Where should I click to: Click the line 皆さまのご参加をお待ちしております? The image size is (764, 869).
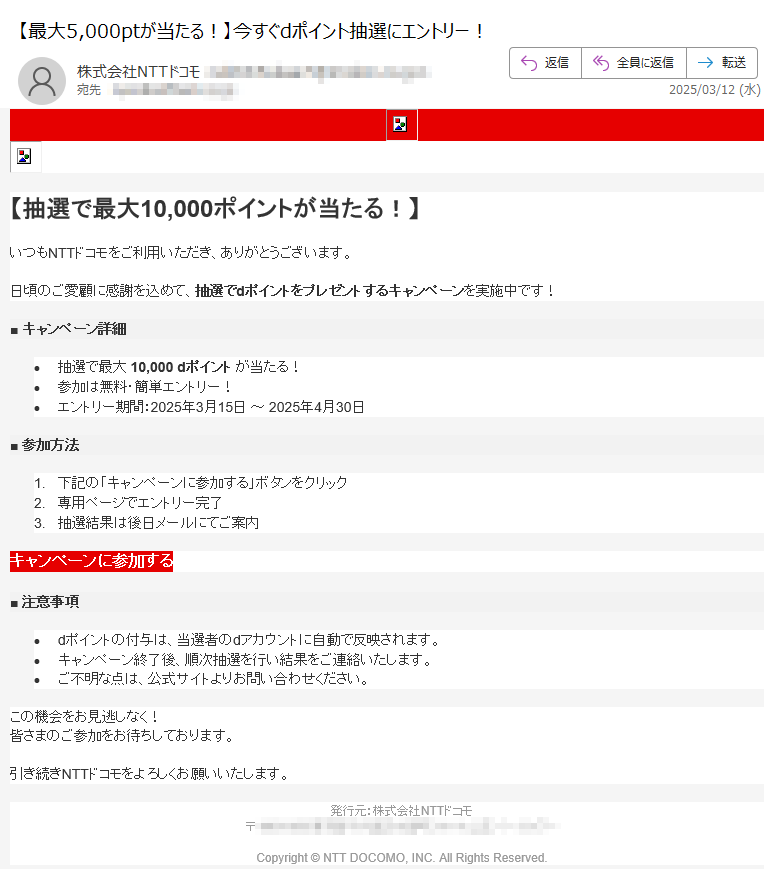[x=123, y=736]
